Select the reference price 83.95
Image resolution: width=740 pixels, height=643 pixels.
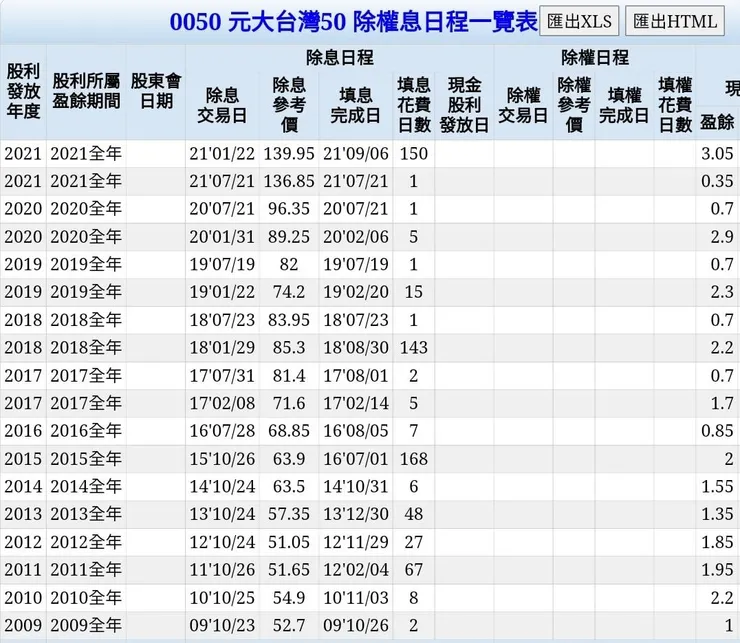(289, 320)
